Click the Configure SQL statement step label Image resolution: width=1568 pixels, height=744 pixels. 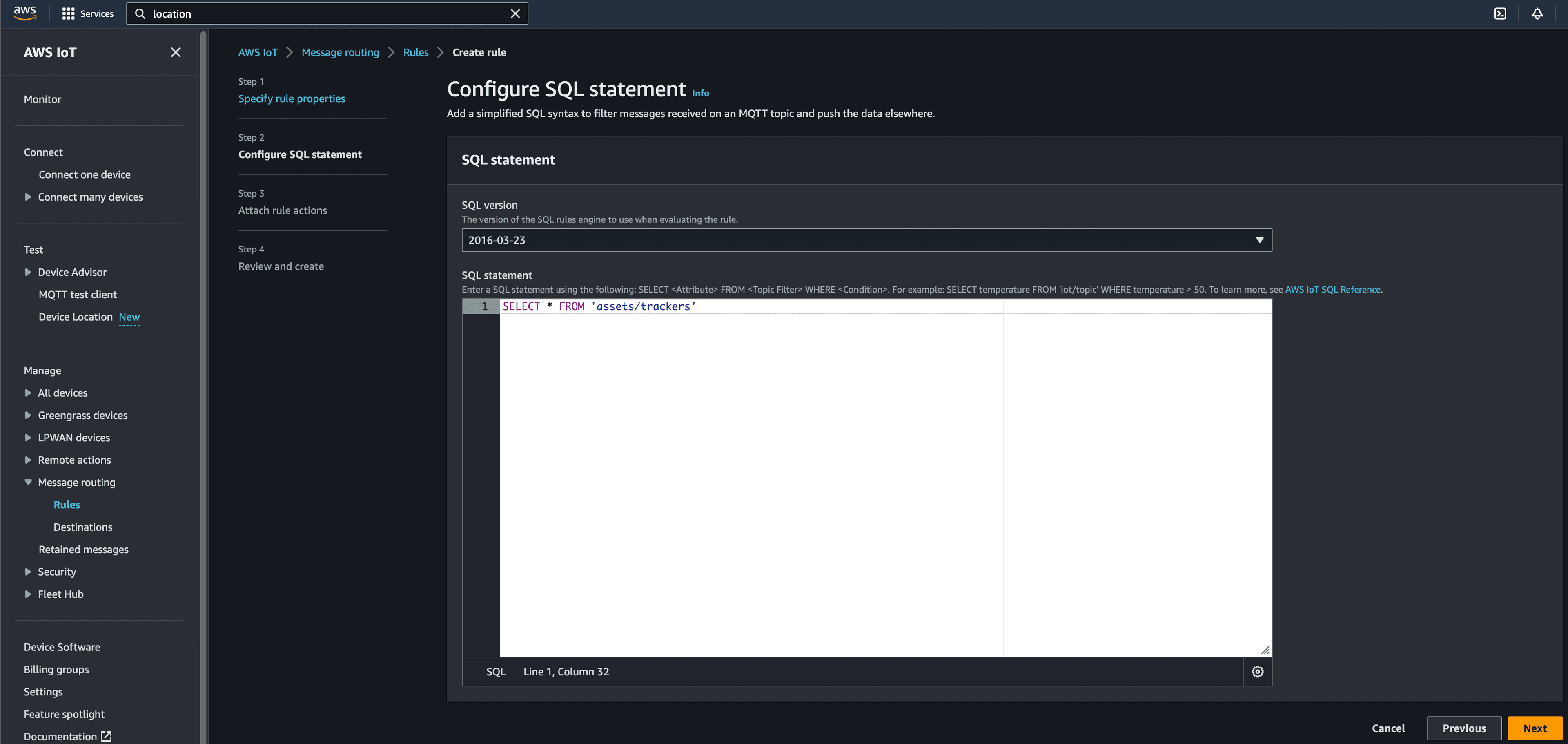(299, 155)
